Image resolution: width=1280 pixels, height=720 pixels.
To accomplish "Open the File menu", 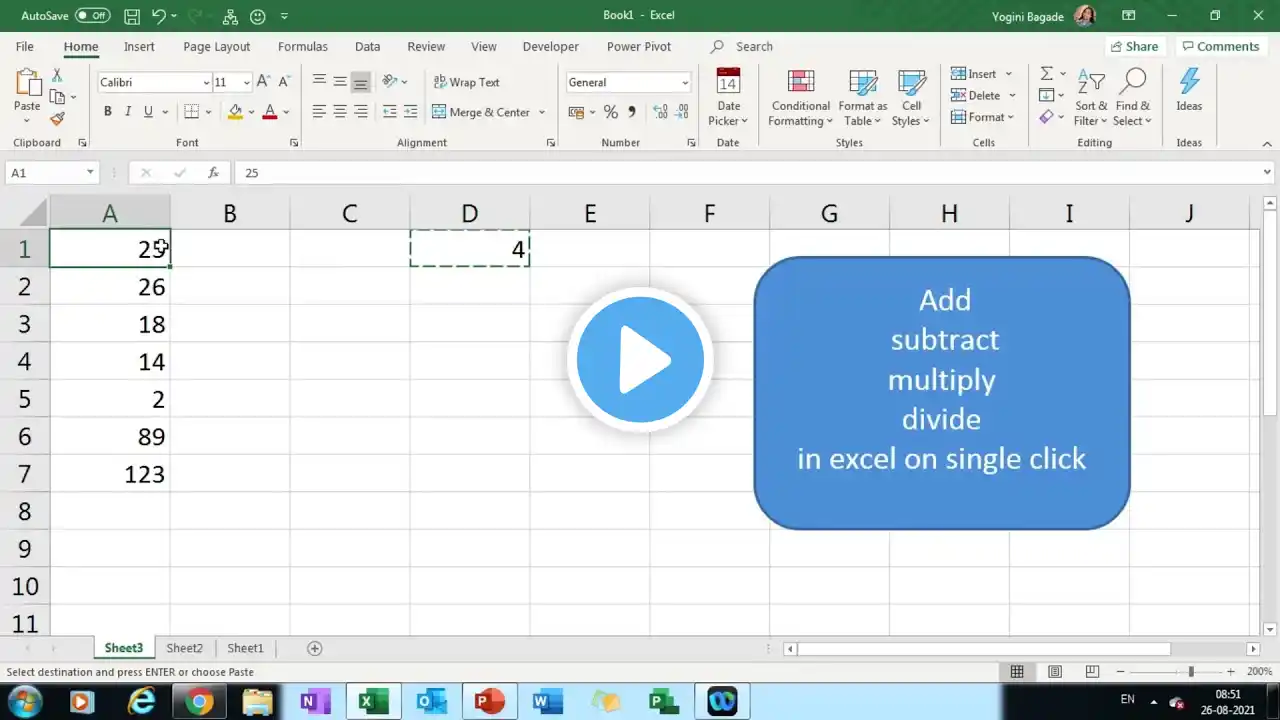I will [25, 46].
